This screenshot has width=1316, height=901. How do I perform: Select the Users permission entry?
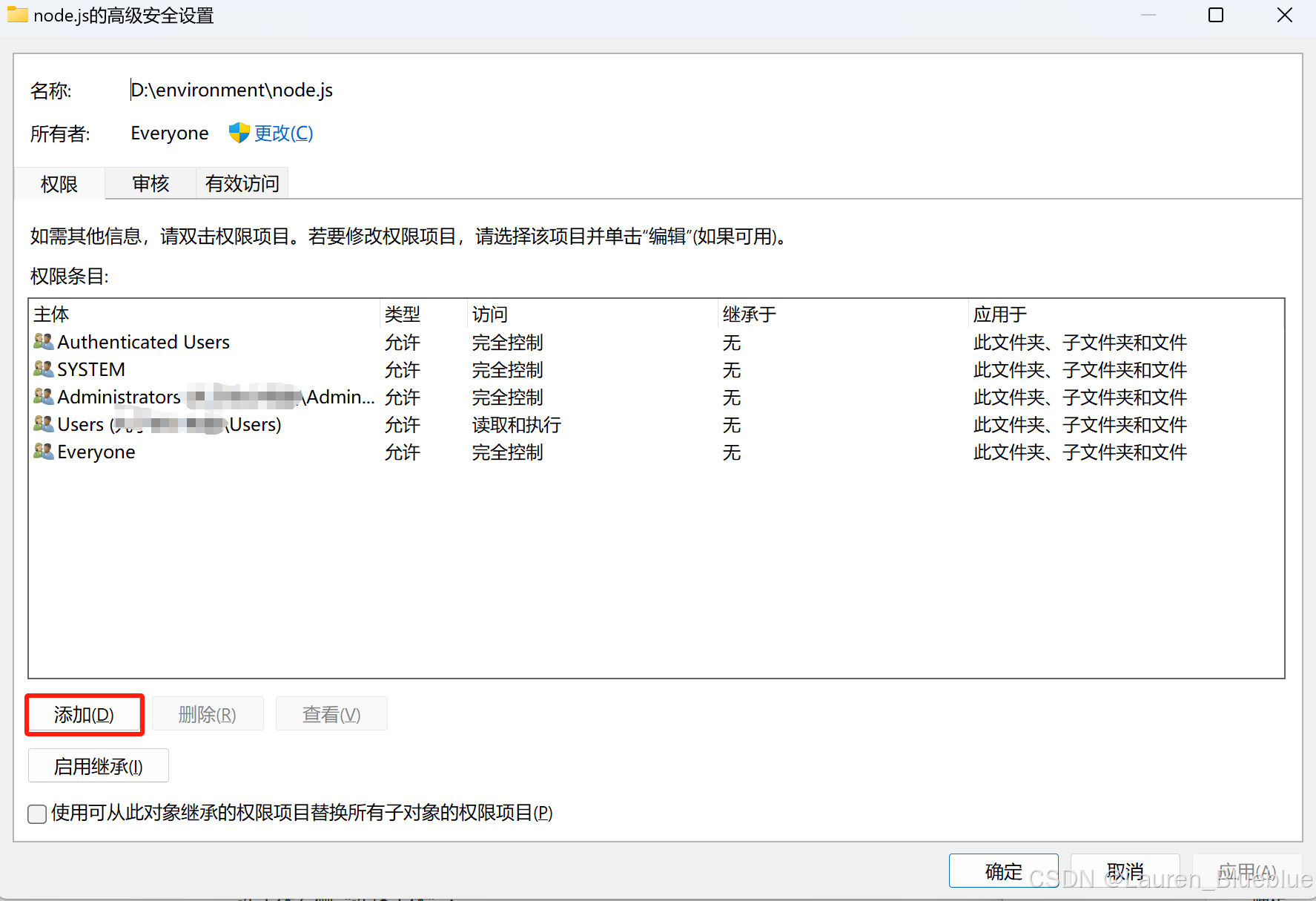[x=656, y=424]
